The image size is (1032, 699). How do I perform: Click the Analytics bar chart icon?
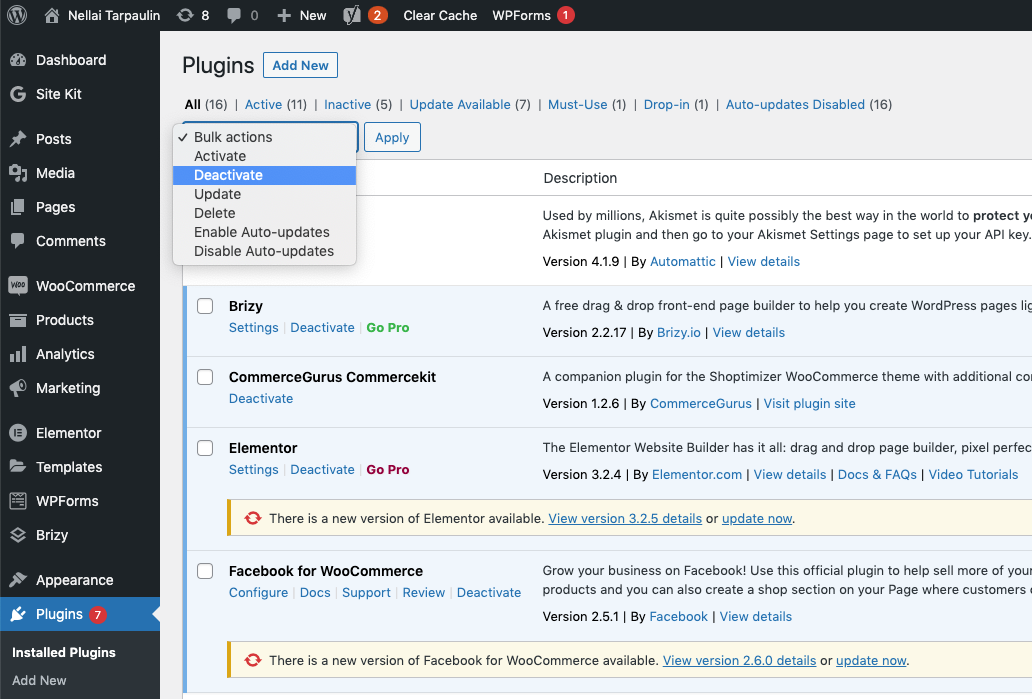tap(18, 354)
